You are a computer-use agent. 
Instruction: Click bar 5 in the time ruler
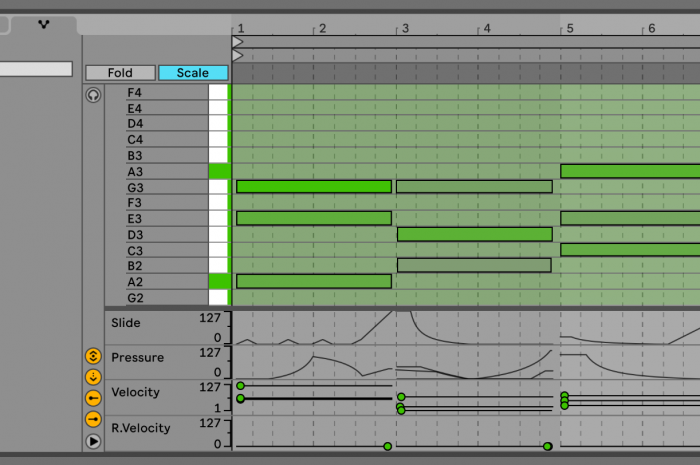[570, 29]
